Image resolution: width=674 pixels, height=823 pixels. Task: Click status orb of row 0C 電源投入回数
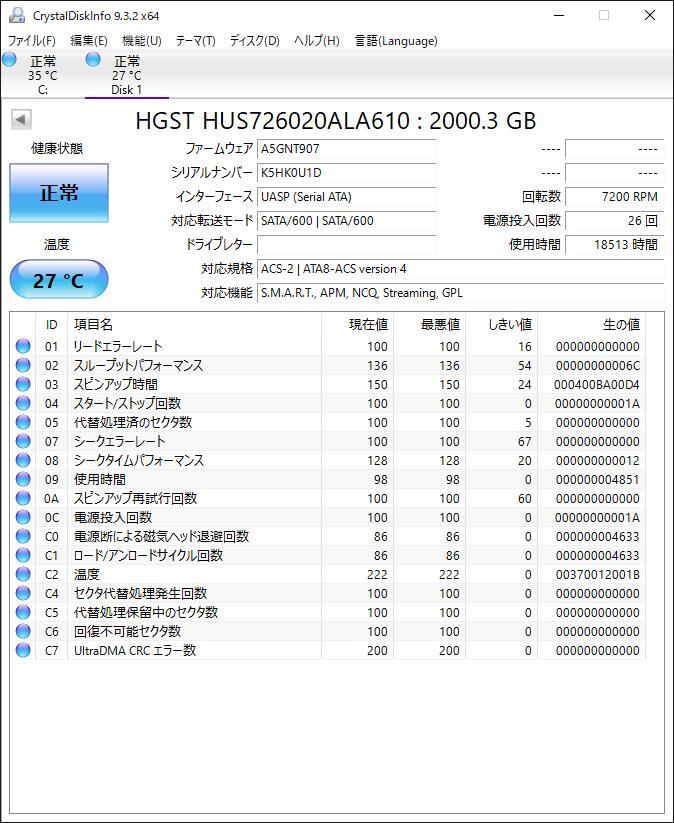[x=23, y=517]
